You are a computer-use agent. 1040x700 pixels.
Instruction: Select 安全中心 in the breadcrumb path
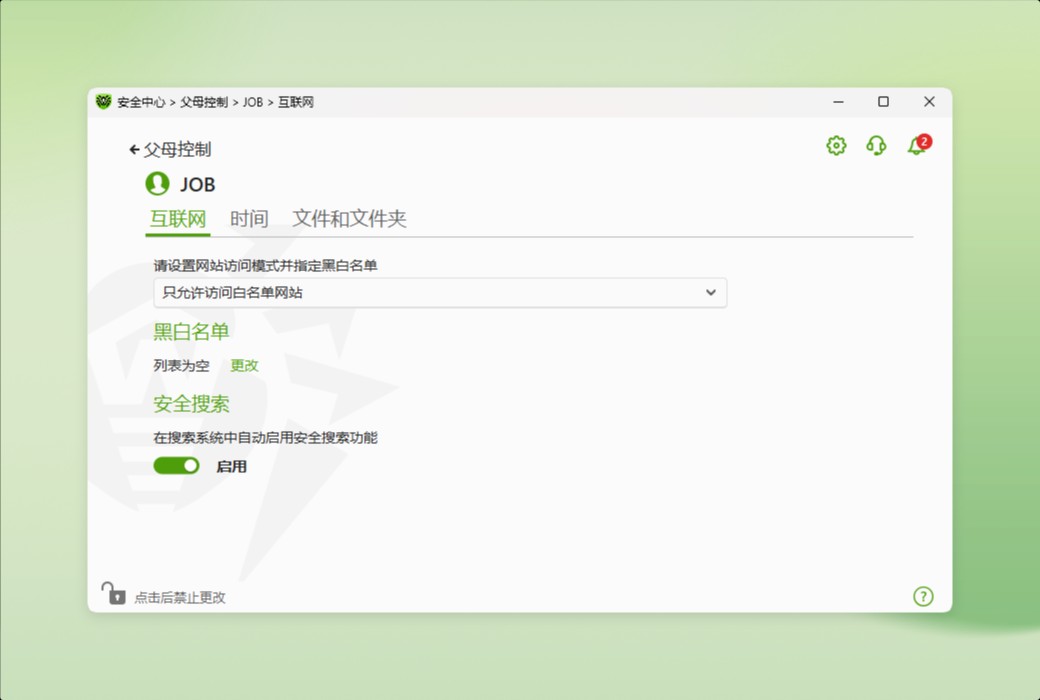point(143,101)
